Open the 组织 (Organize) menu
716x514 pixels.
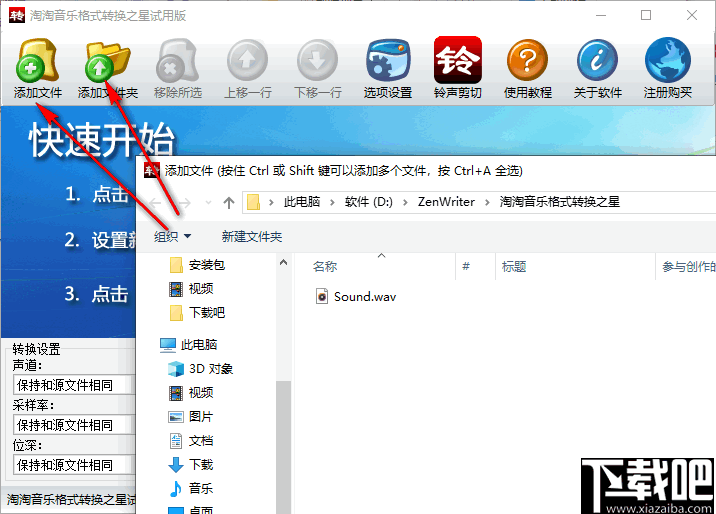tap(172, 236)
